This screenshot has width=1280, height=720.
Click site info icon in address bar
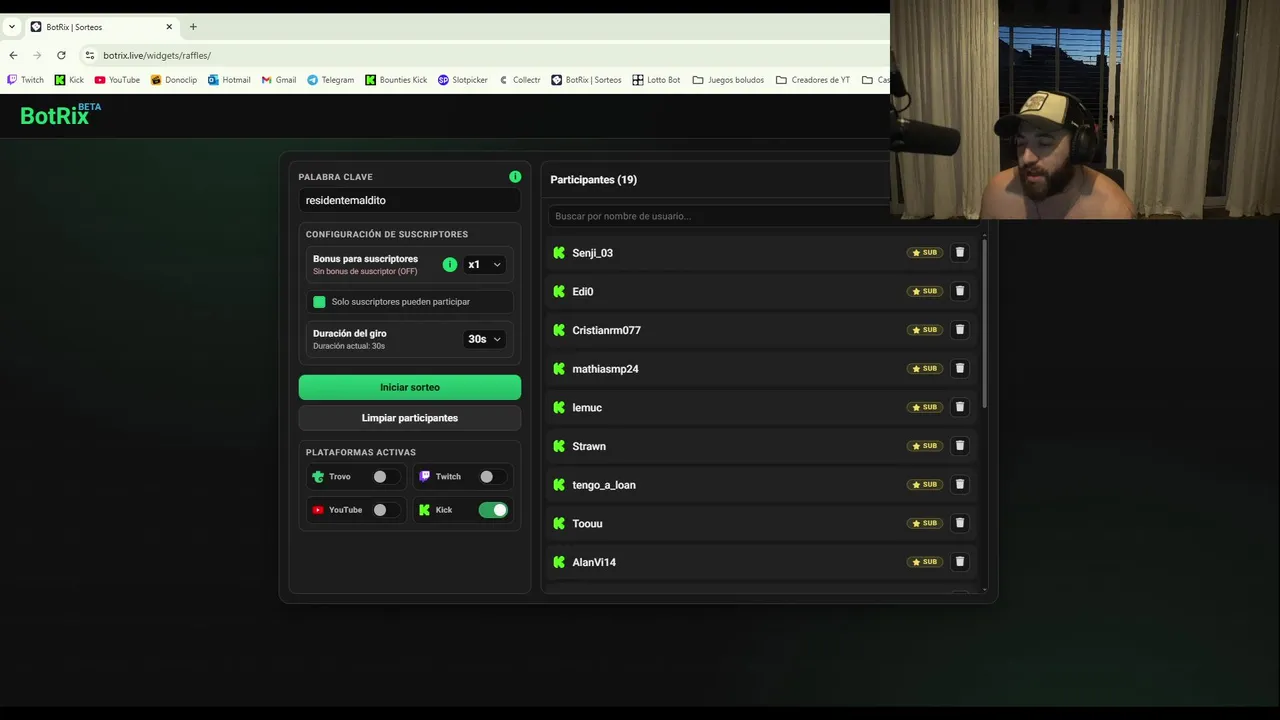[90, 55]
